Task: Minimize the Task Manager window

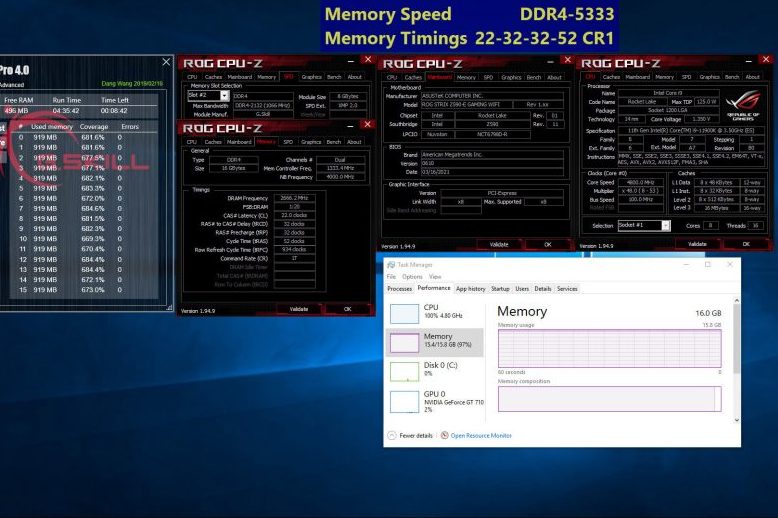Action: pos(686,264)
